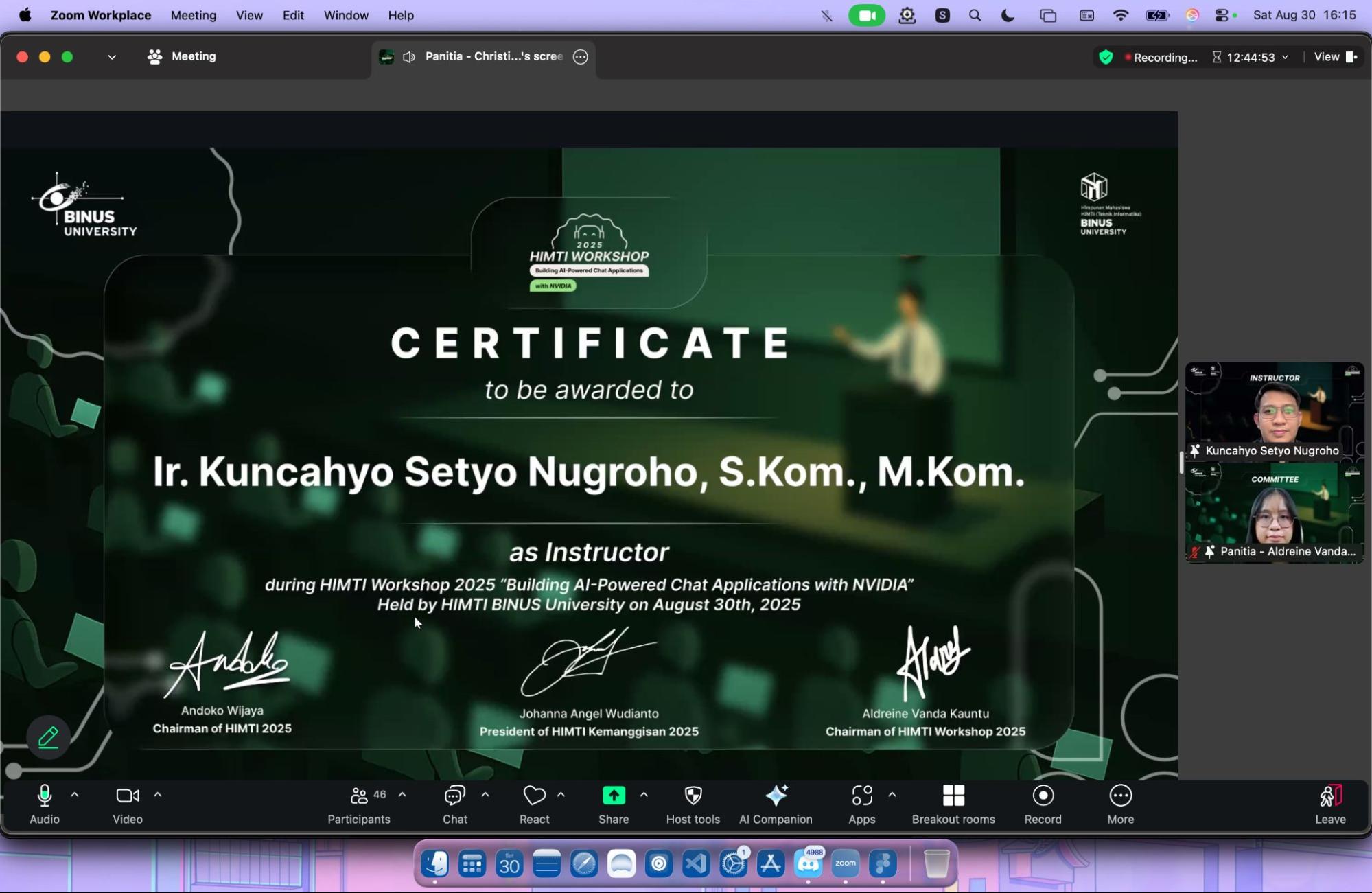Expand share options arrow next to Share
The height and width of the screenshot is (893, 1372).
tap(644, 795)
